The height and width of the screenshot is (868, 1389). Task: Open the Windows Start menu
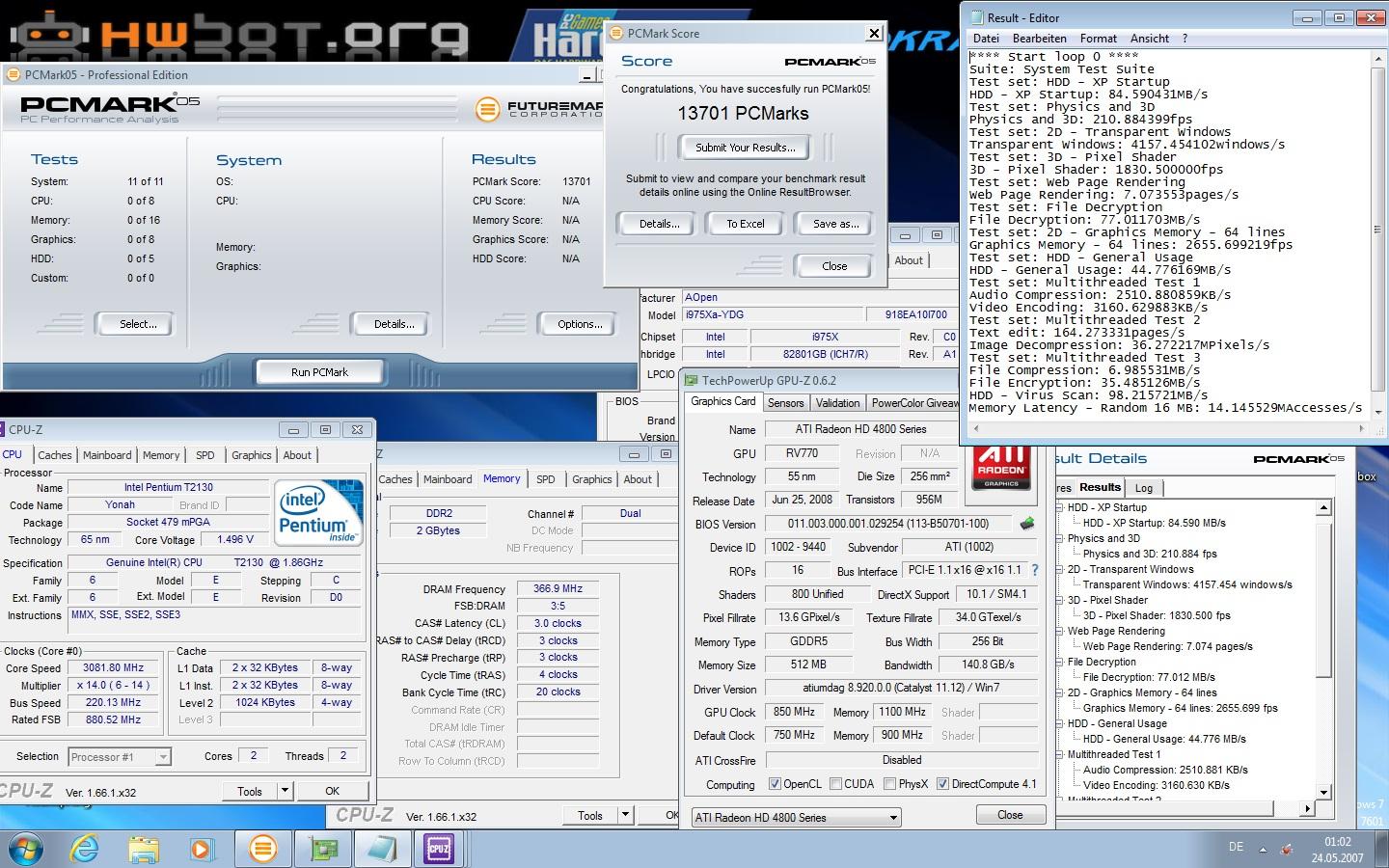click(x=25, y=849)
